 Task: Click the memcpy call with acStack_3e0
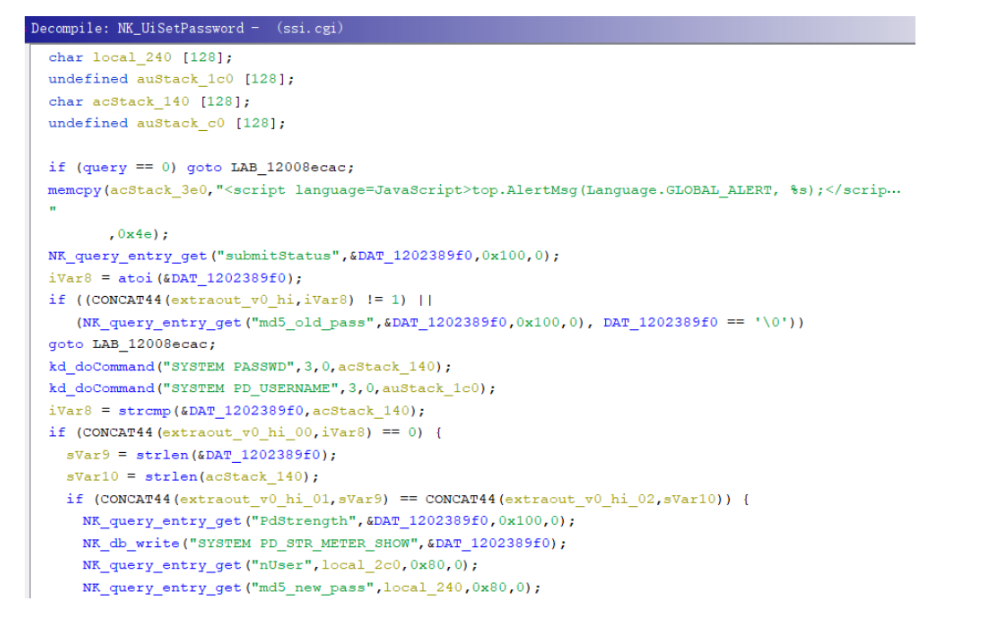(475, 190)
